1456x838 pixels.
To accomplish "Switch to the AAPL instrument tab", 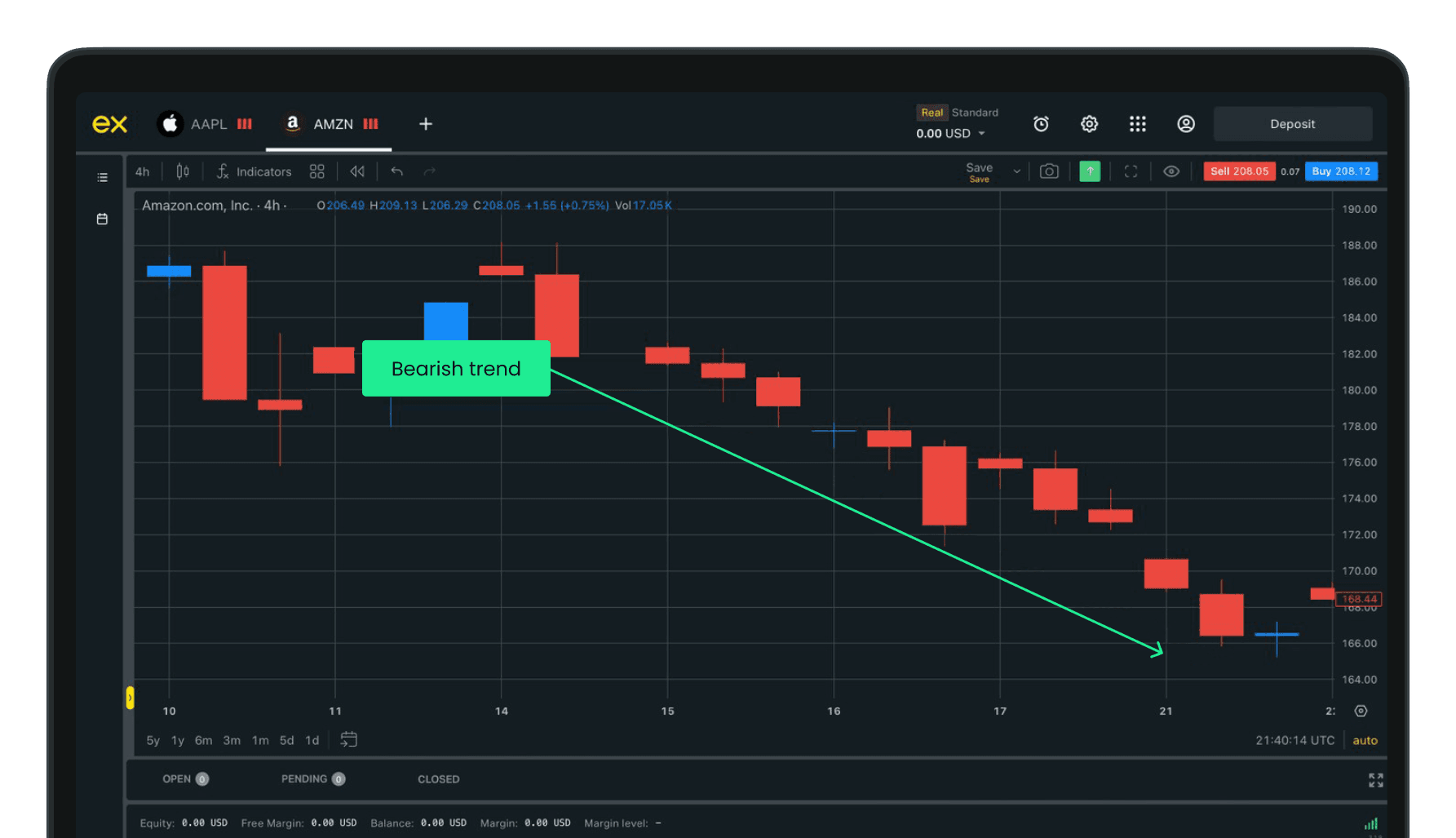I will [x=206, y=124].
